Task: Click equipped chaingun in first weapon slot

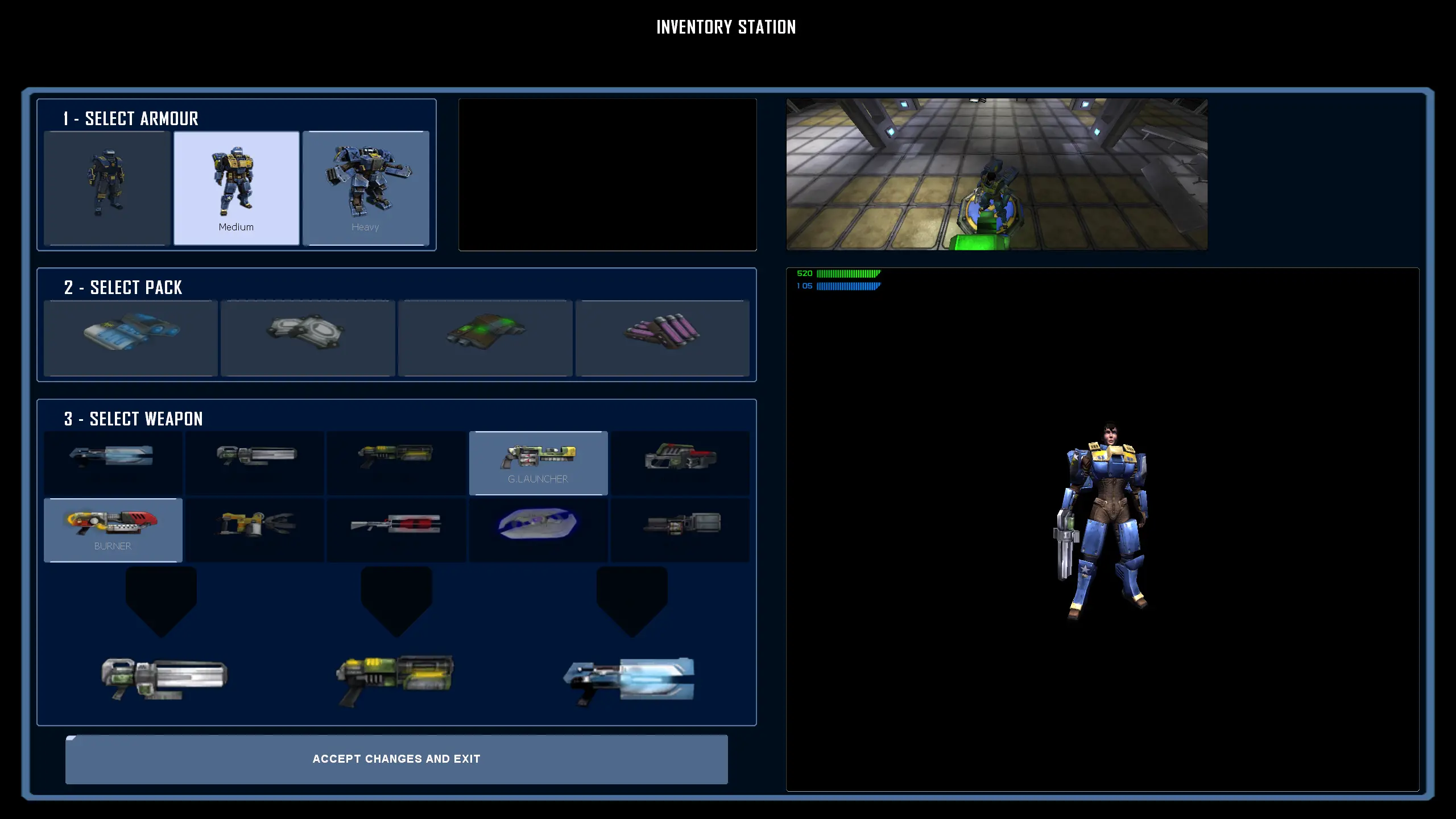Action: (164, 679)
